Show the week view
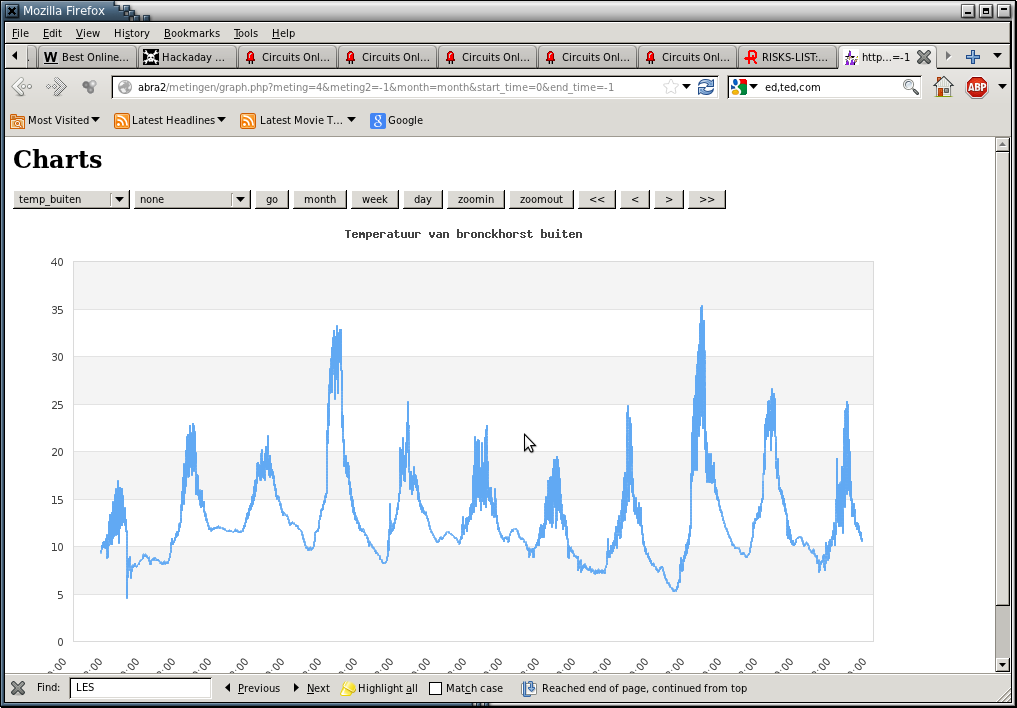This screenshot has width=1017, height=708. coord(375,199)
